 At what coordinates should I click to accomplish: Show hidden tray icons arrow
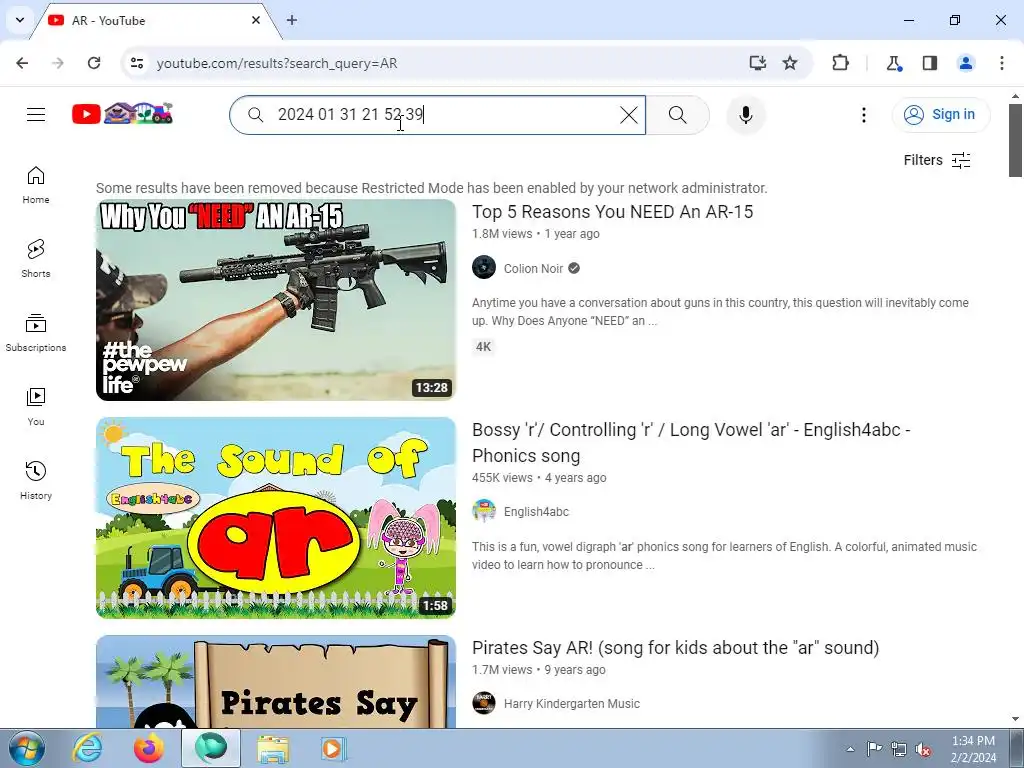(x=850, y=749)
